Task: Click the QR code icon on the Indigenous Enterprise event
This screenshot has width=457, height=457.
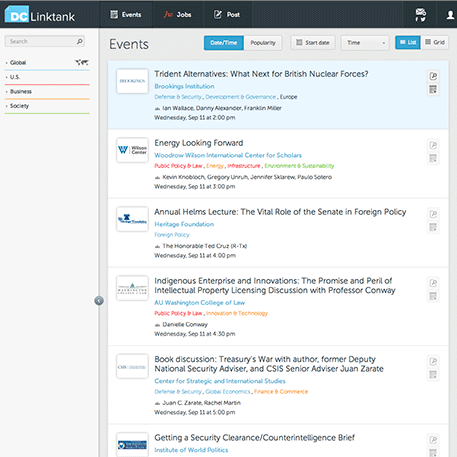Action: tap(433, 296)
